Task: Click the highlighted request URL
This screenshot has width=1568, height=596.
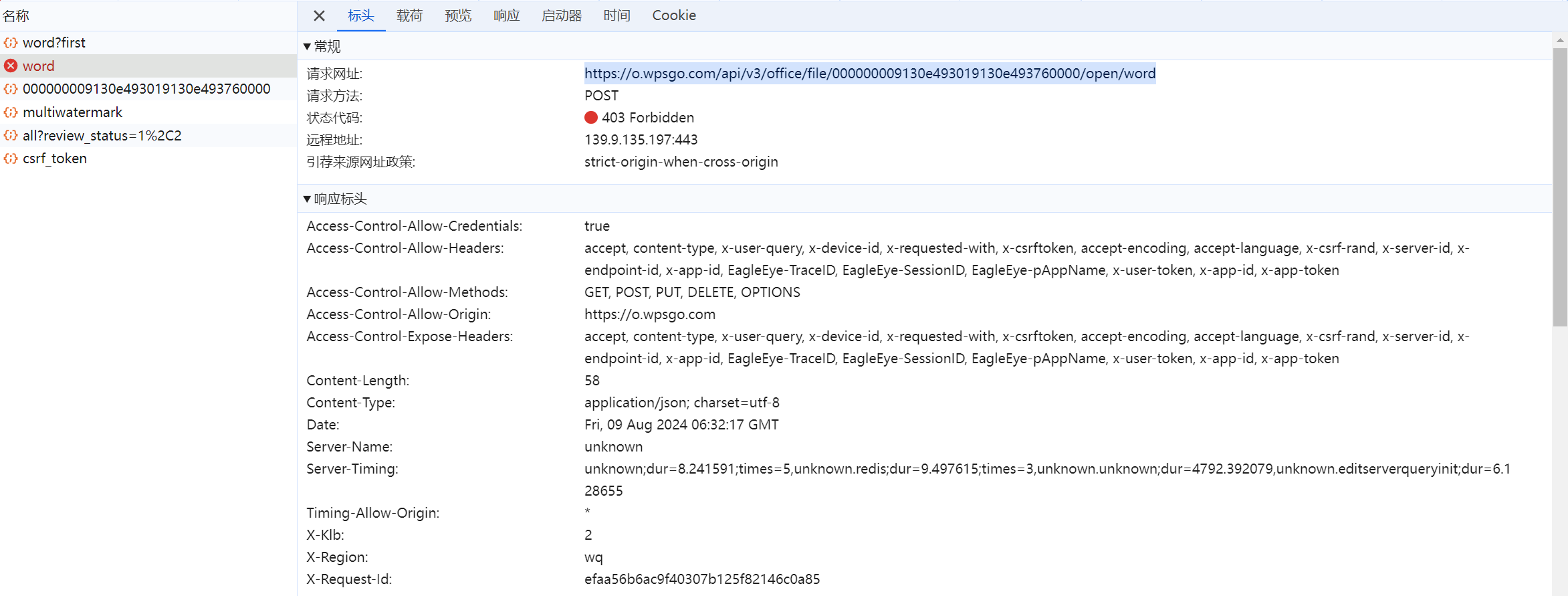Action: coord(870,74)
